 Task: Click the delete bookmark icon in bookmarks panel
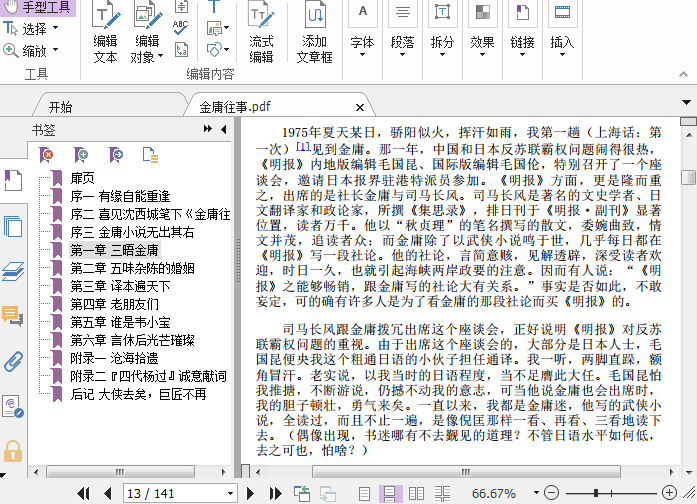coord(46,154)
